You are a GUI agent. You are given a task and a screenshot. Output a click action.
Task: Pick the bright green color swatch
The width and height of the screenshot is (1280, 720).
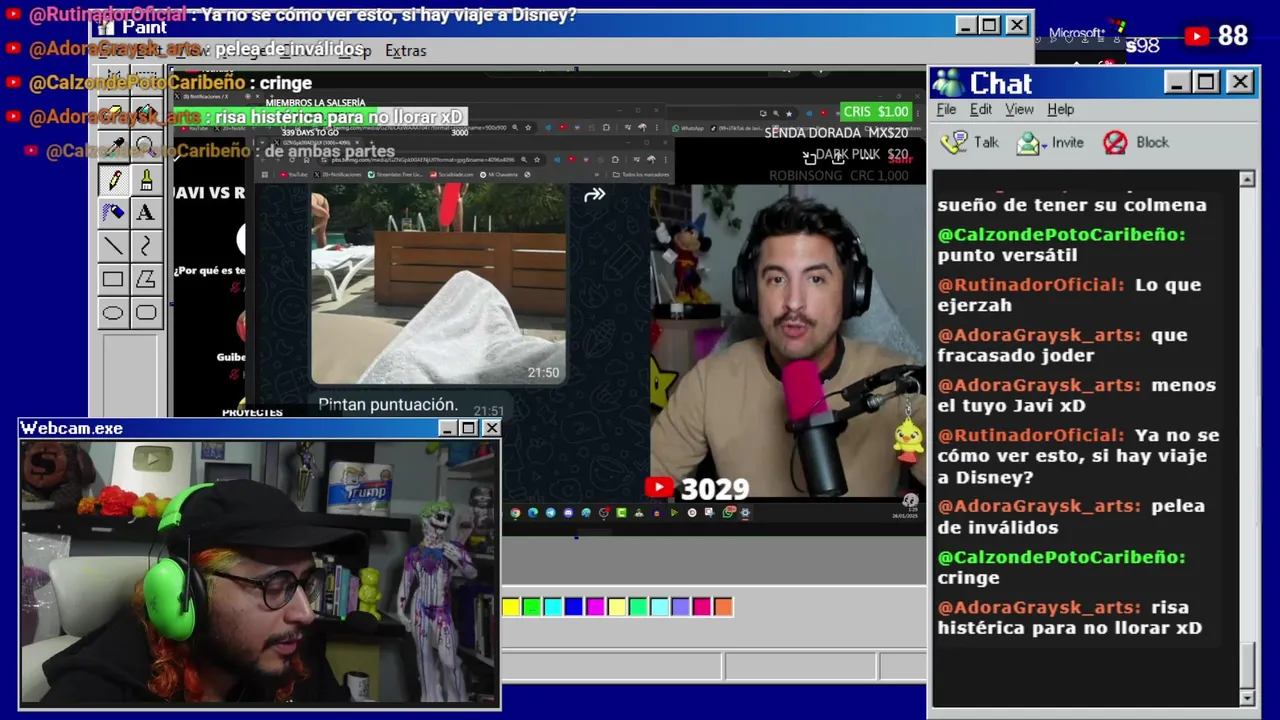coord(532,606)
